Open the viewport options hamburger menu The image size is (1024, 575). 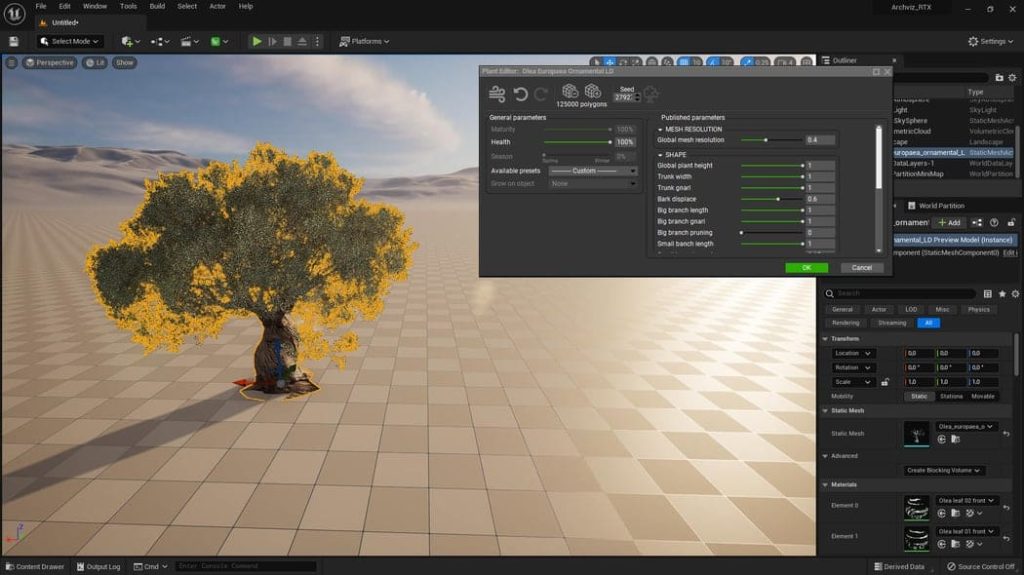coord(12,62)
